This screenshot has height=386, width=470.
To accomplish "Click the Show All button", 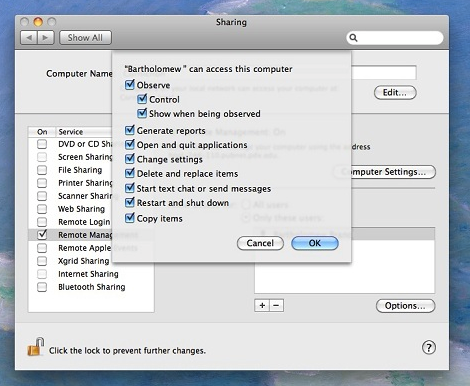I will (x=85, y=38).
